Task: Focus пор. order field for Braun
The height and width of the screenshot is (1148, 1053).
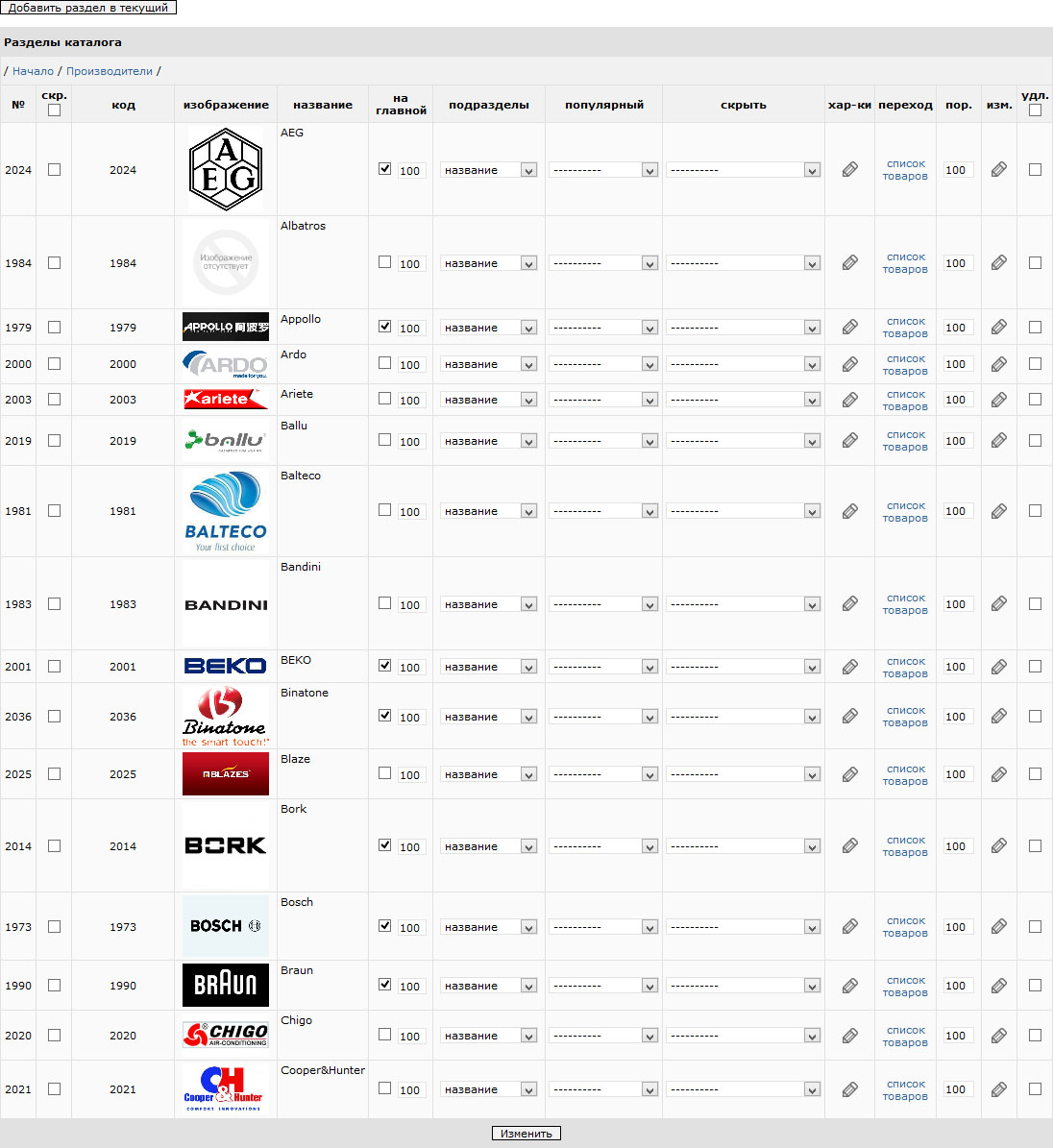Action: (958, 986)
